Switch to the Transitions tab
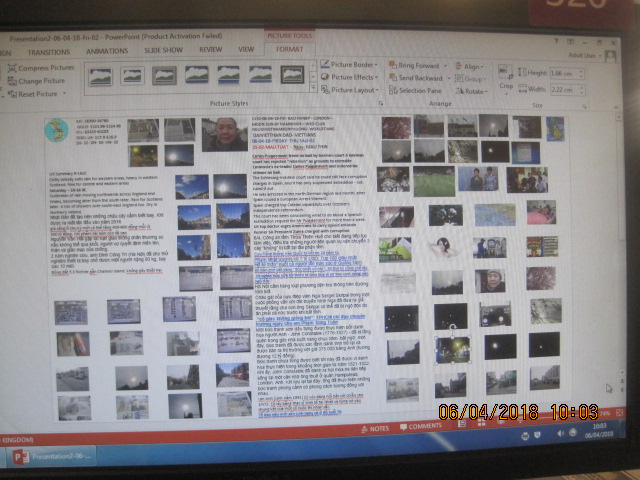The width and height of the screenshot is (640, 480). coord(49,52)
